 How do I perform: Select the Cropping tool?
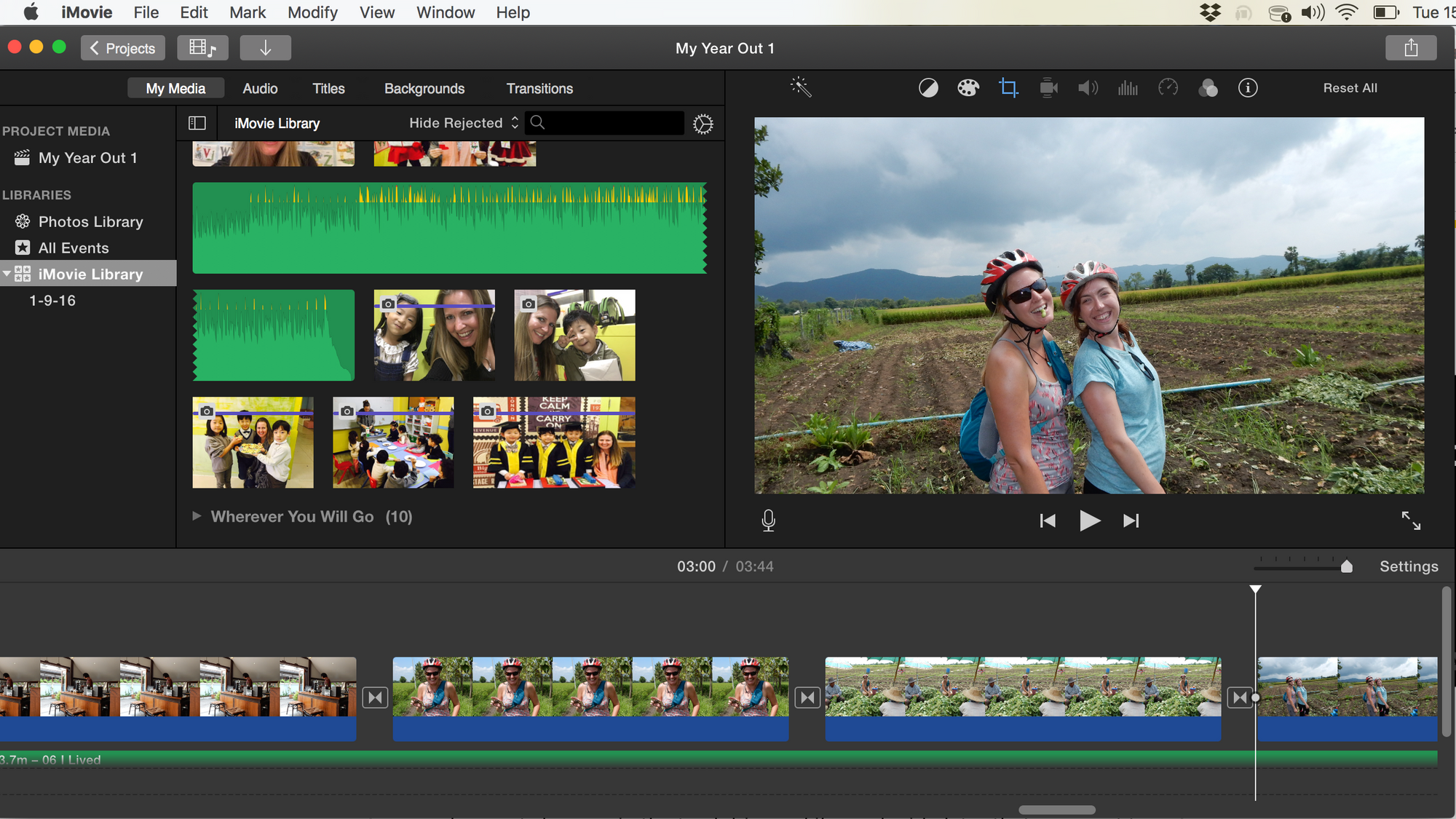click(1008, 88)
